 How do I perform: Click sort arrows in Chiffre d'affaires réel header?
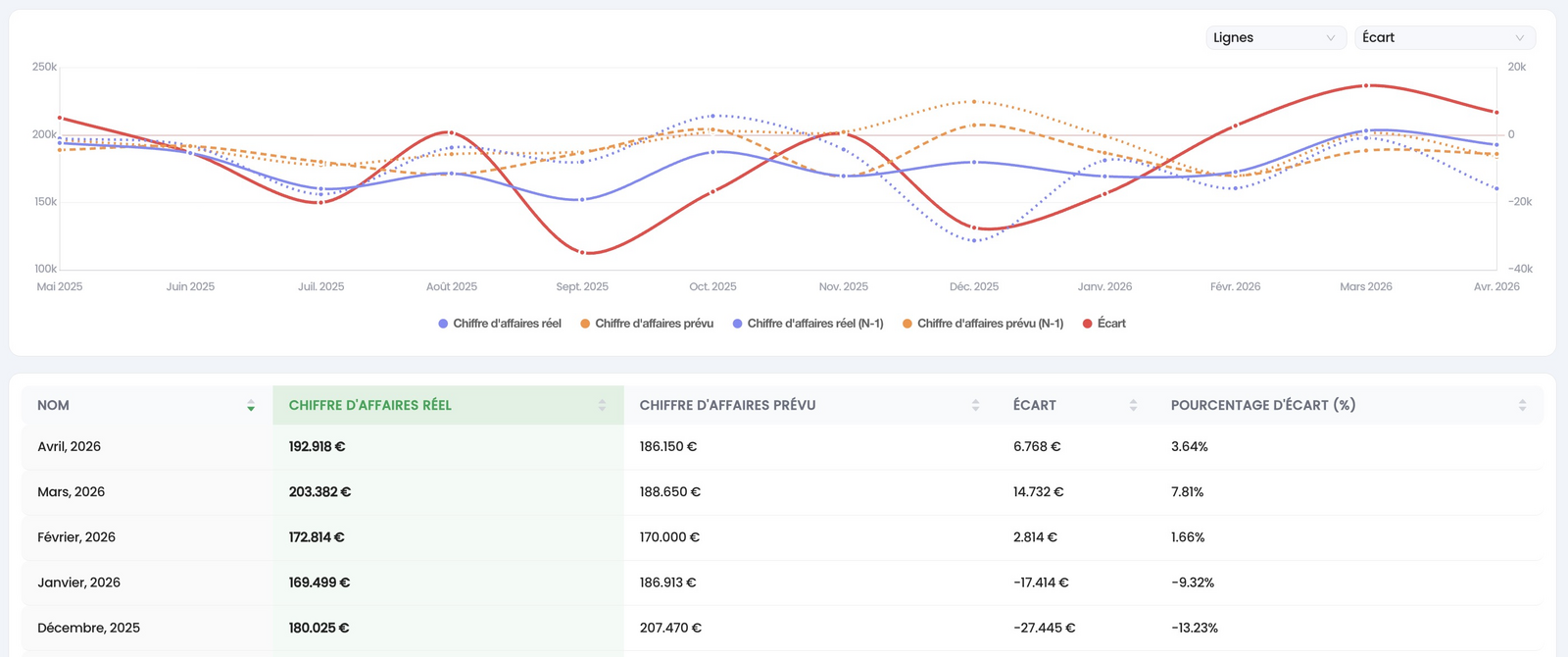602,405
